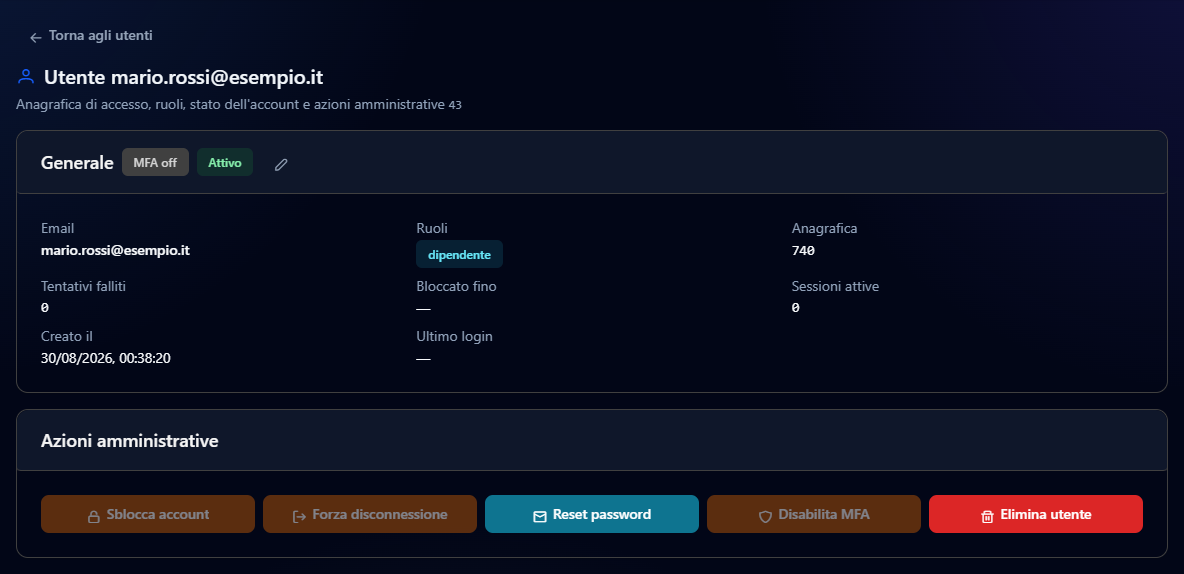Screen dimensions: 1184x574
Task: Click the logout arrow icon in Forza disconnessione
Action: point(299,517)
